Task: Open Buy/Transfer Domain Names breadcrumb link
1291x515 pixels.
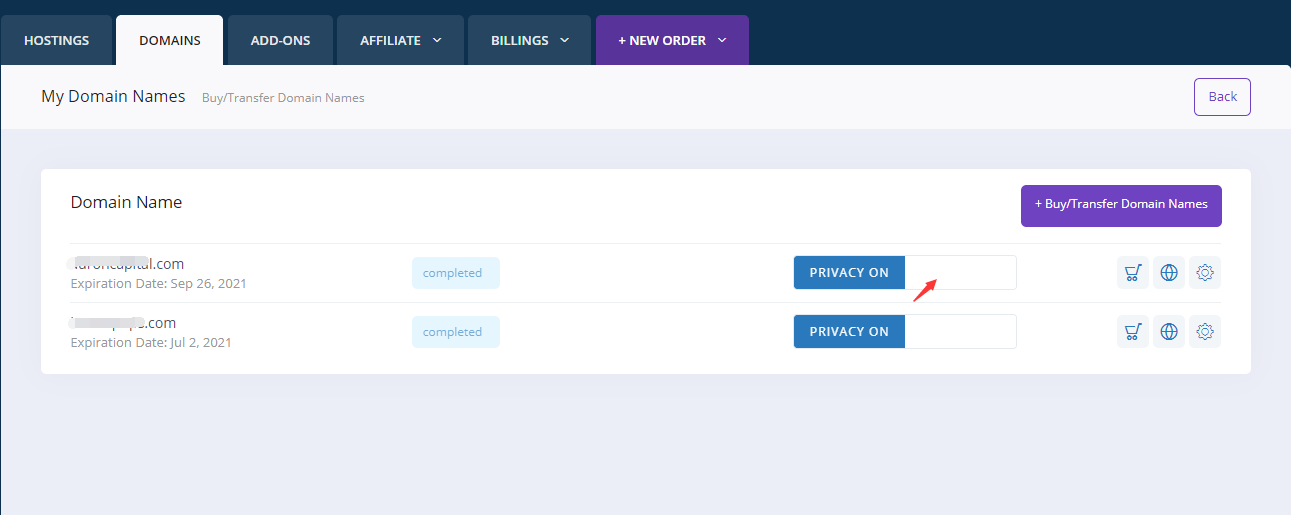Action: coord(283,98)
